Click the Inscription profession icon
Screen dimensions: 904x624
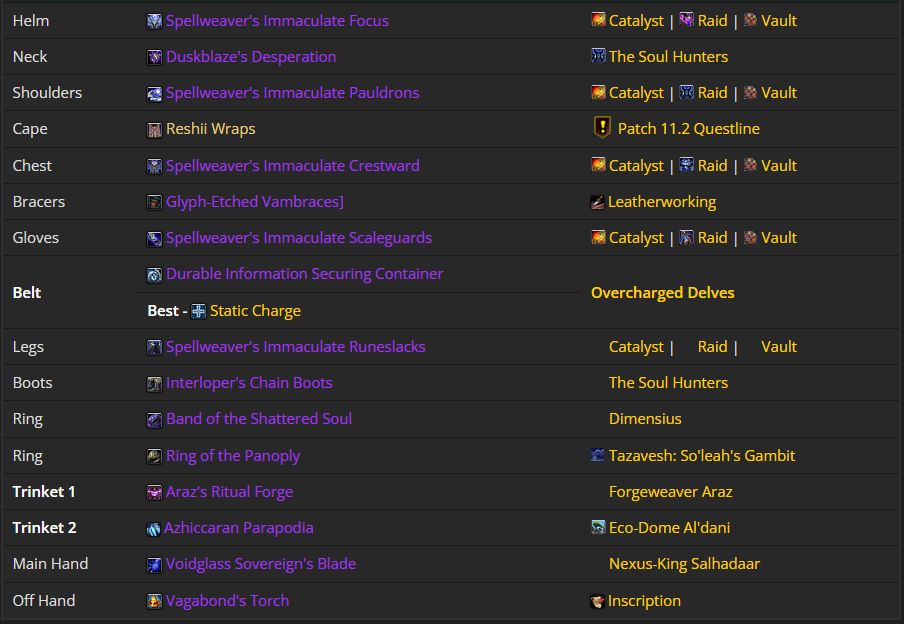pyautogui.click(x=596, y=601)
